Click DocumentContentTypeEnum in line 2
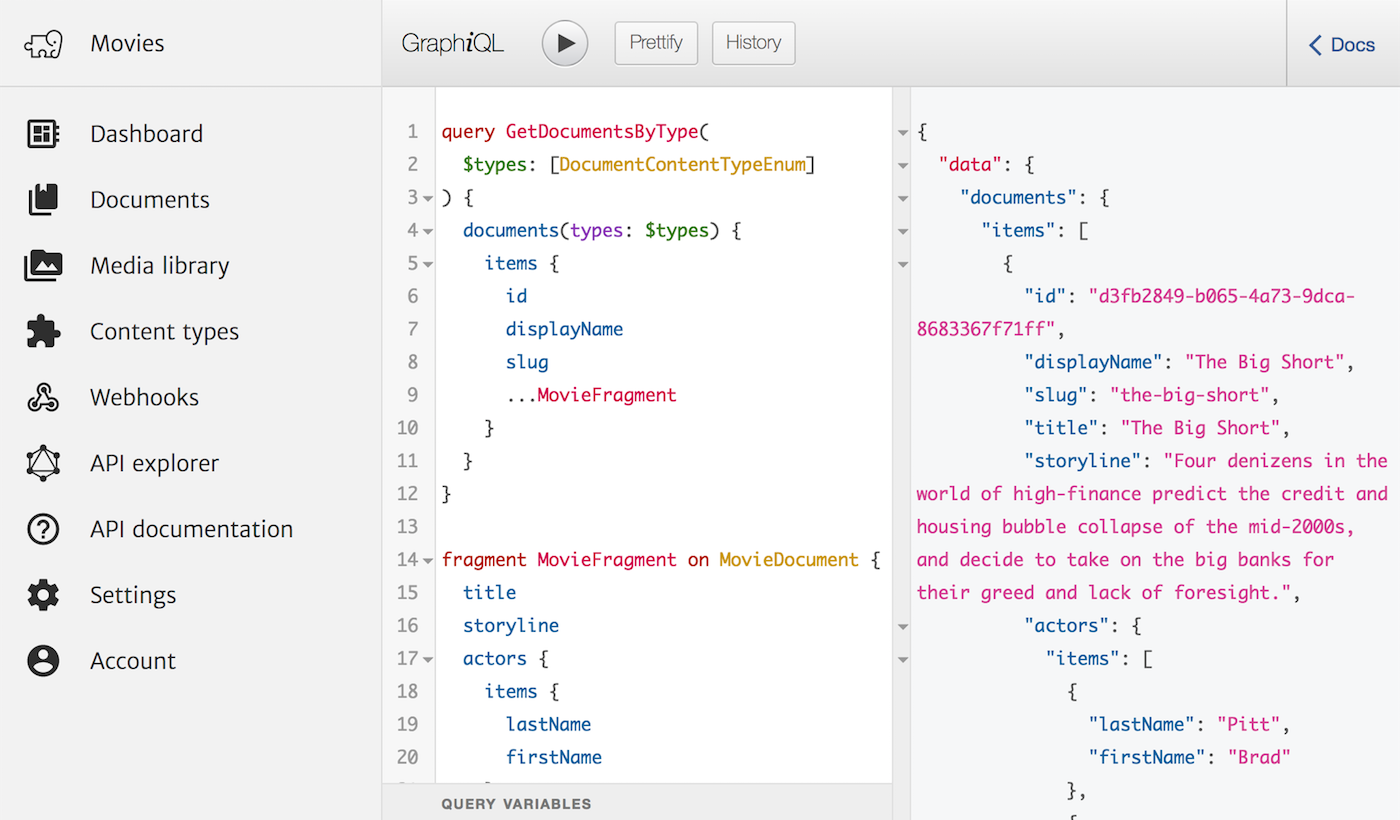1400x820 pixels. click(683, 165)
